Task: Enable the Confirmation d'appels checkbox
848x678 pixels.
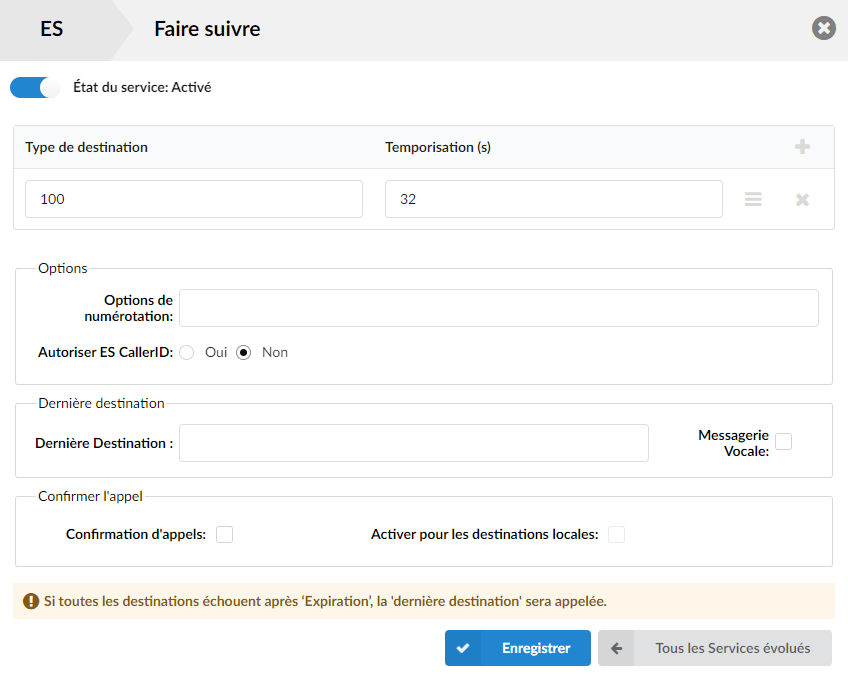Action: 224,534
